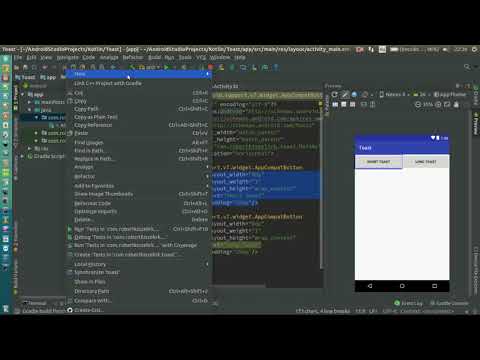This screenshot has width=480, height=360.
Task: Open the VCS menu in menu bar
Action: pos(201,58)
